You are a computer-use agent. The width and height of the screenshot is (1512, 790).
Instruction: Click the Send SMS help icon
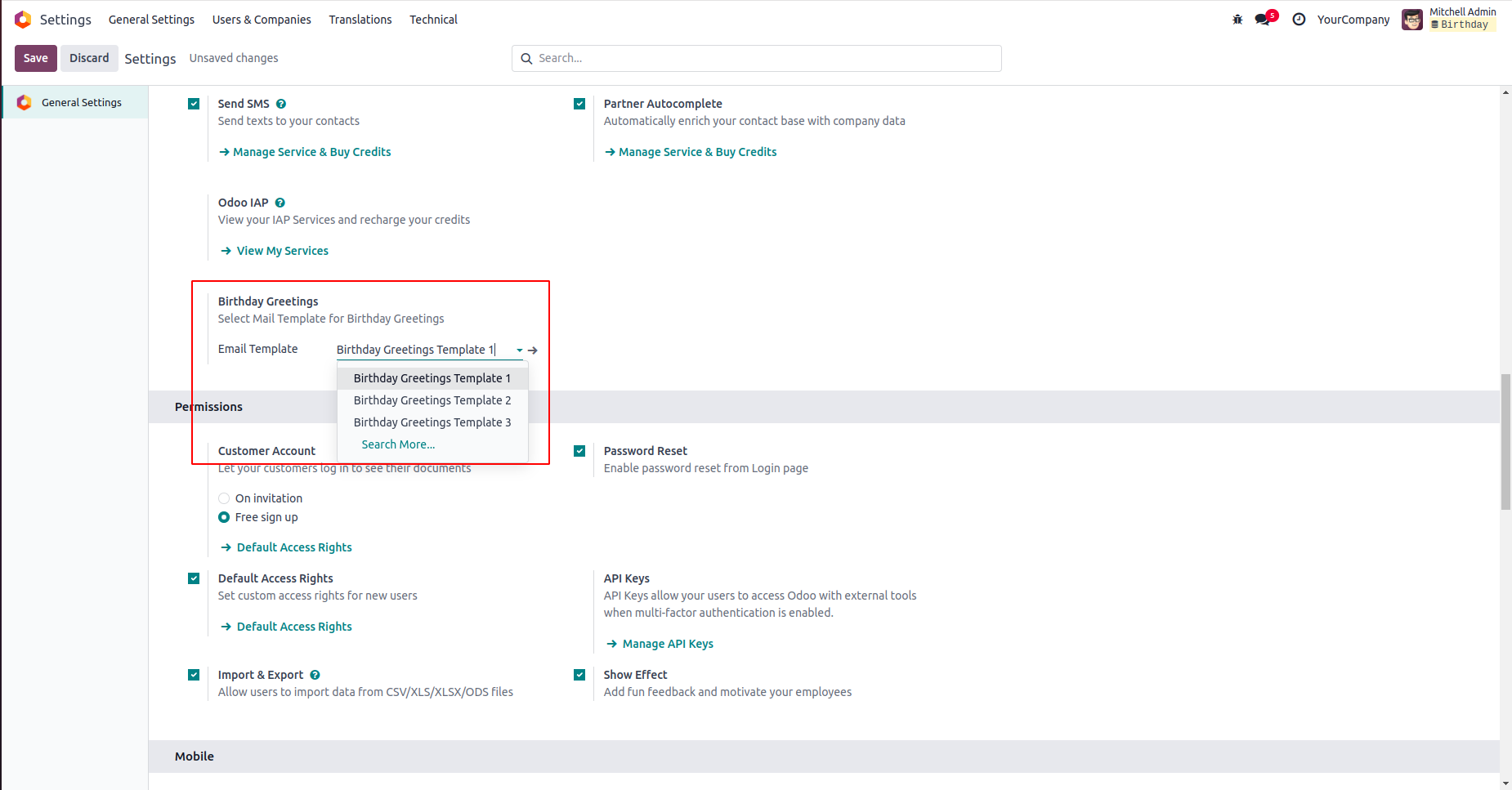point(281,104)
